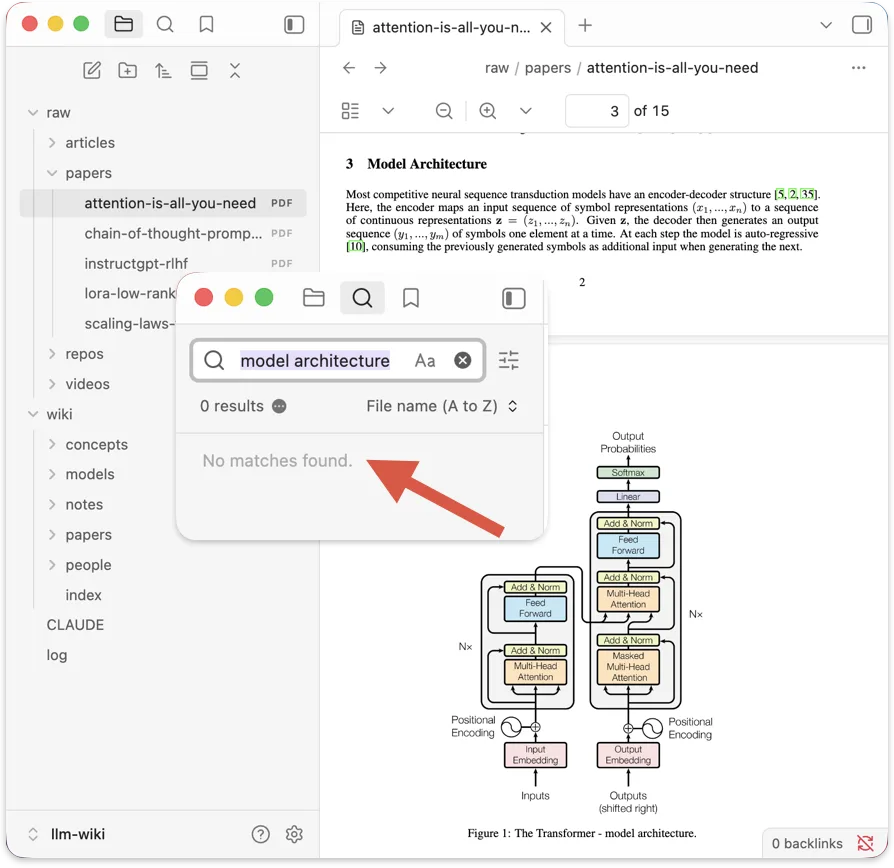894x868 pixels.
Task: Open bookmarks in overlay panel
Action: point(411,298)
